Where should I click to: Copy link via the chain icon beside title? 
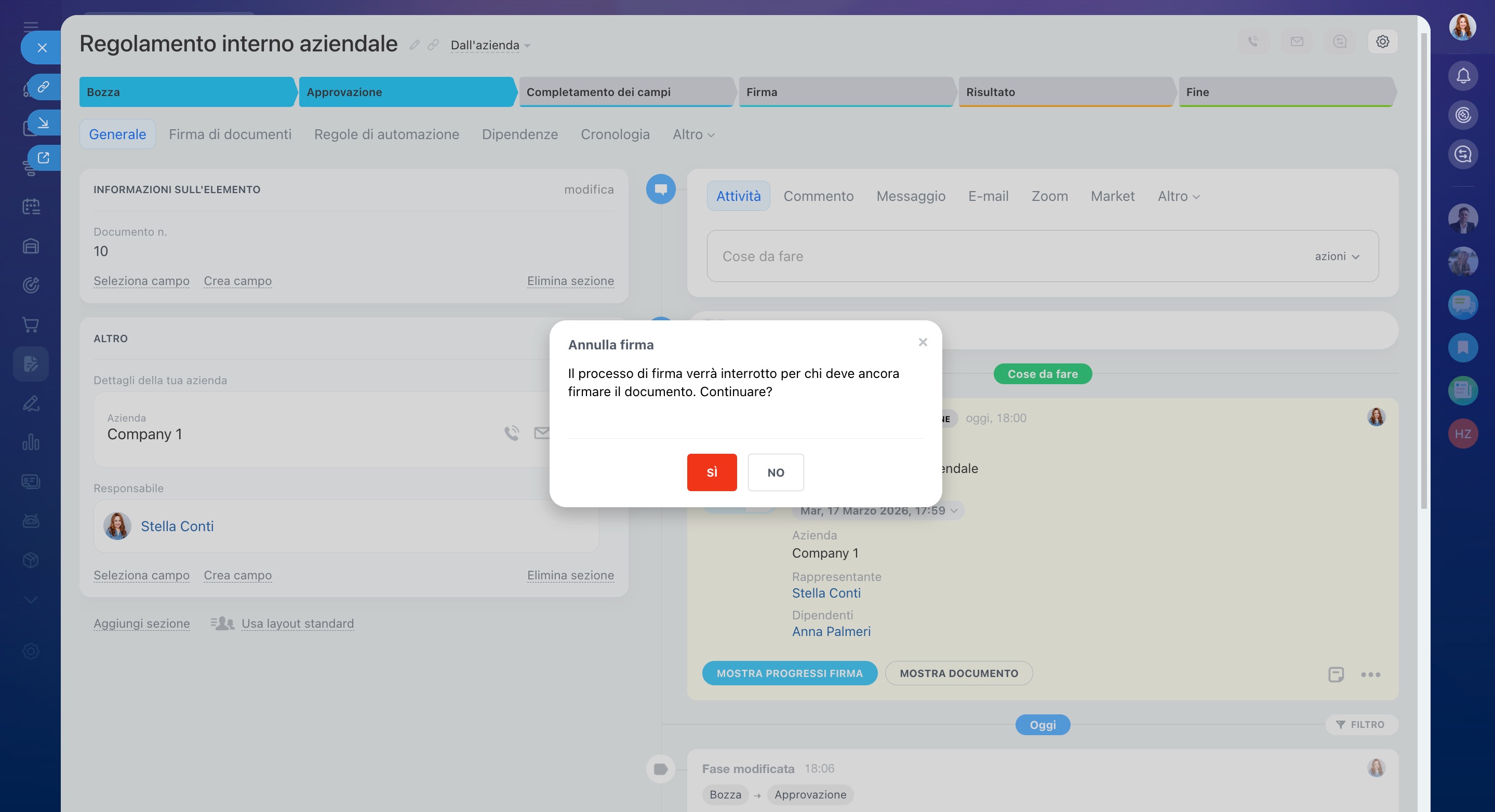(433, 45)
